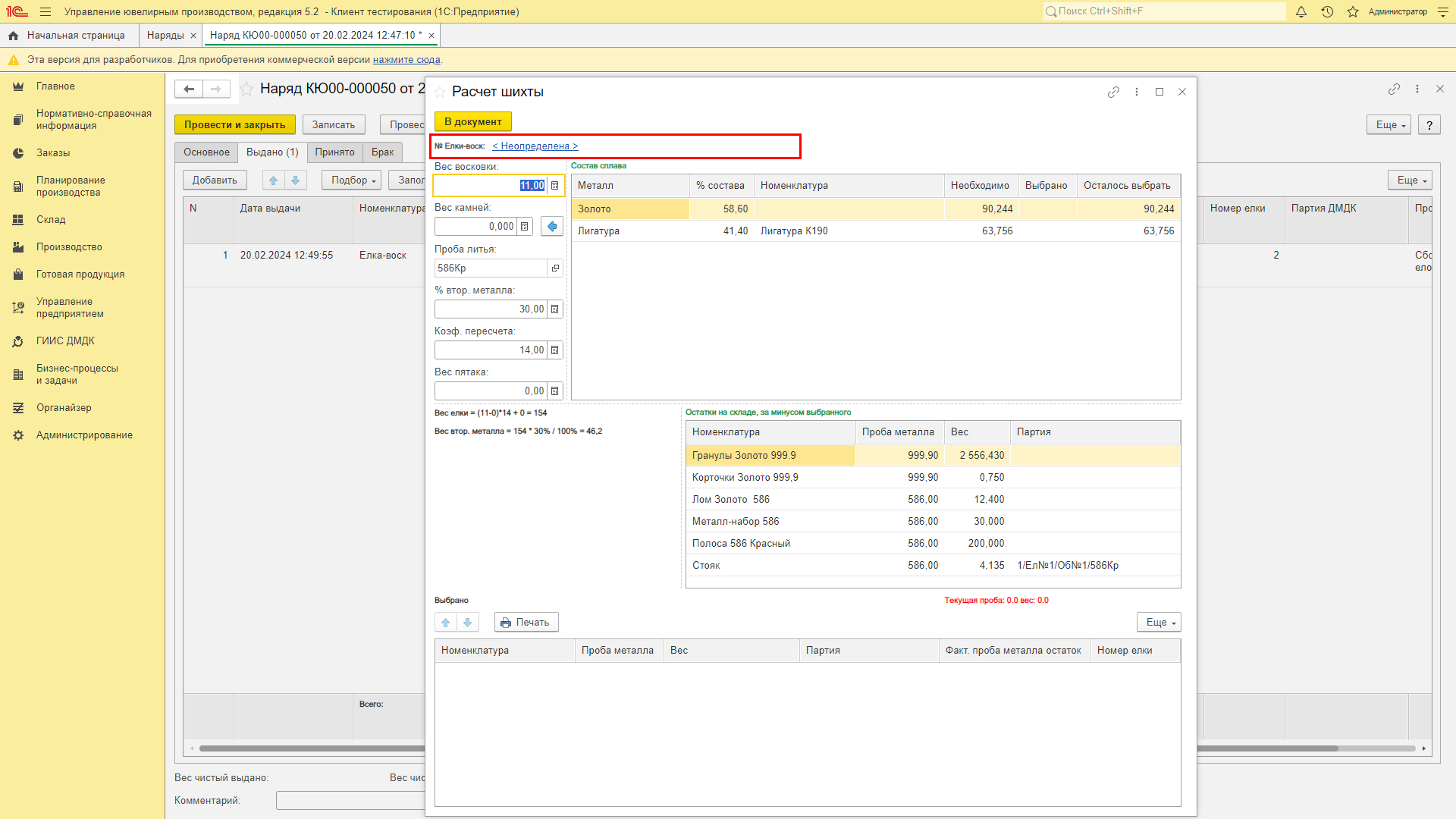Add Наряд document to favorites star
1456x819 pixels.
[x=246, y=89]
